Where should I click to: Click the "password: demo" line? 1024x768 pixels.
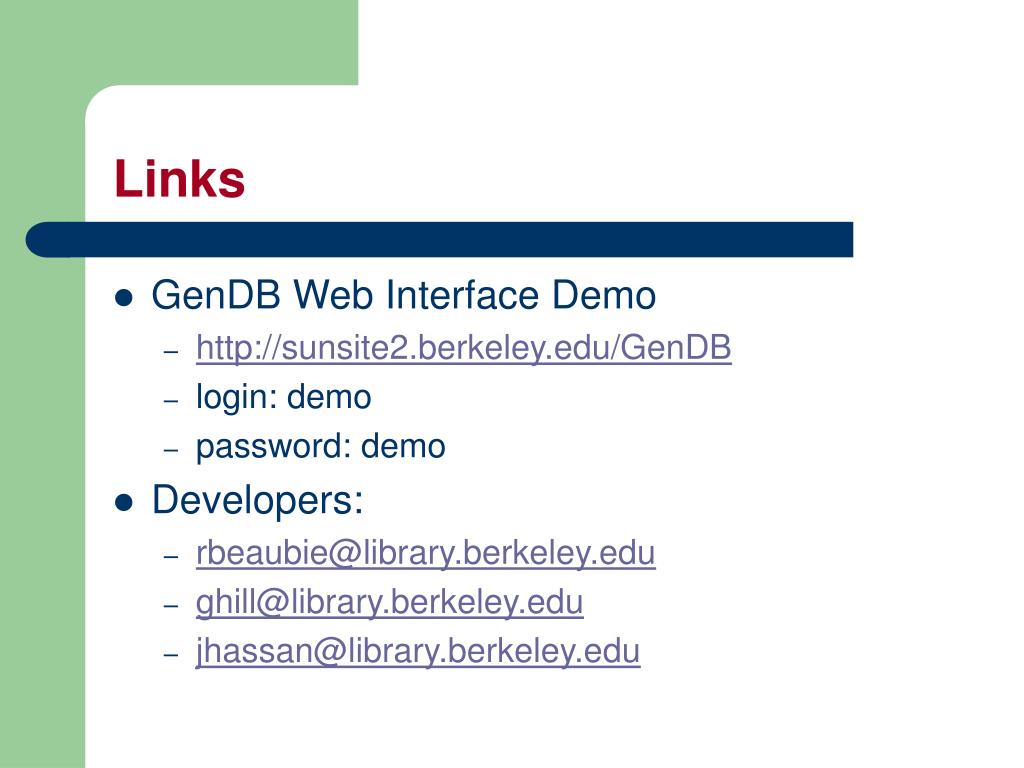click(321, 447)
